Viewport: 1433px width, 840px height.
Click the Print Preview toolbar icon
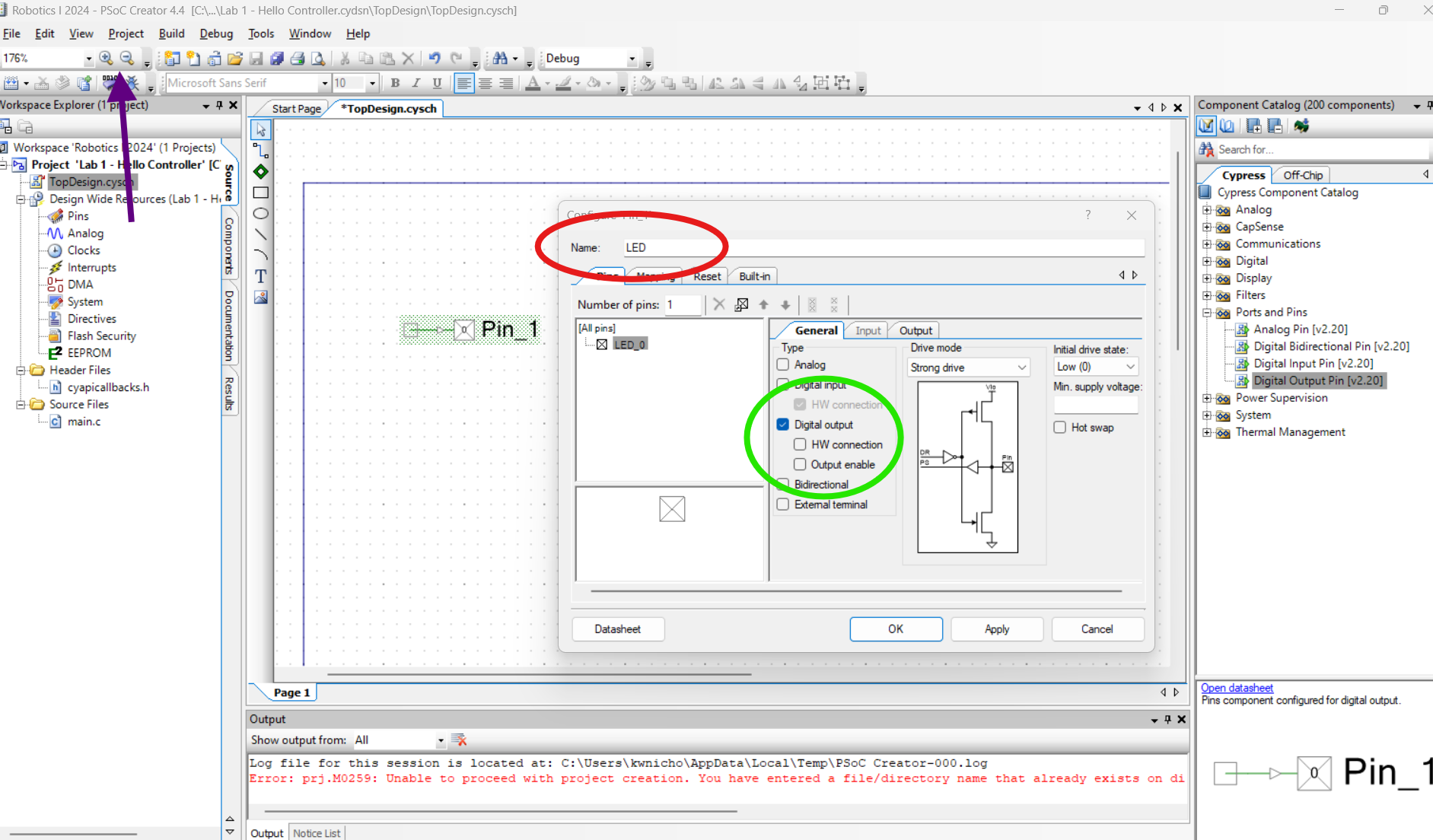tap(318, 59)
